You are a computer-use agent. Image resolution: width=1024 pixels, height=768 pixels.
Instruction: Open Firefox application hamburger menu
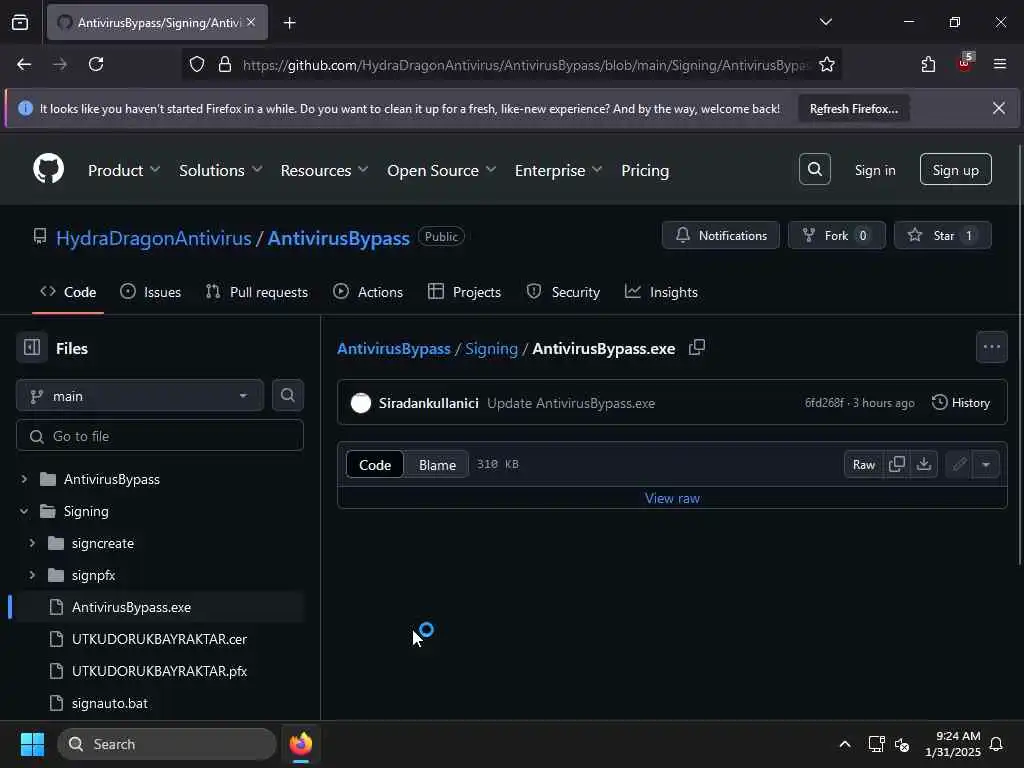point(1000,64)
